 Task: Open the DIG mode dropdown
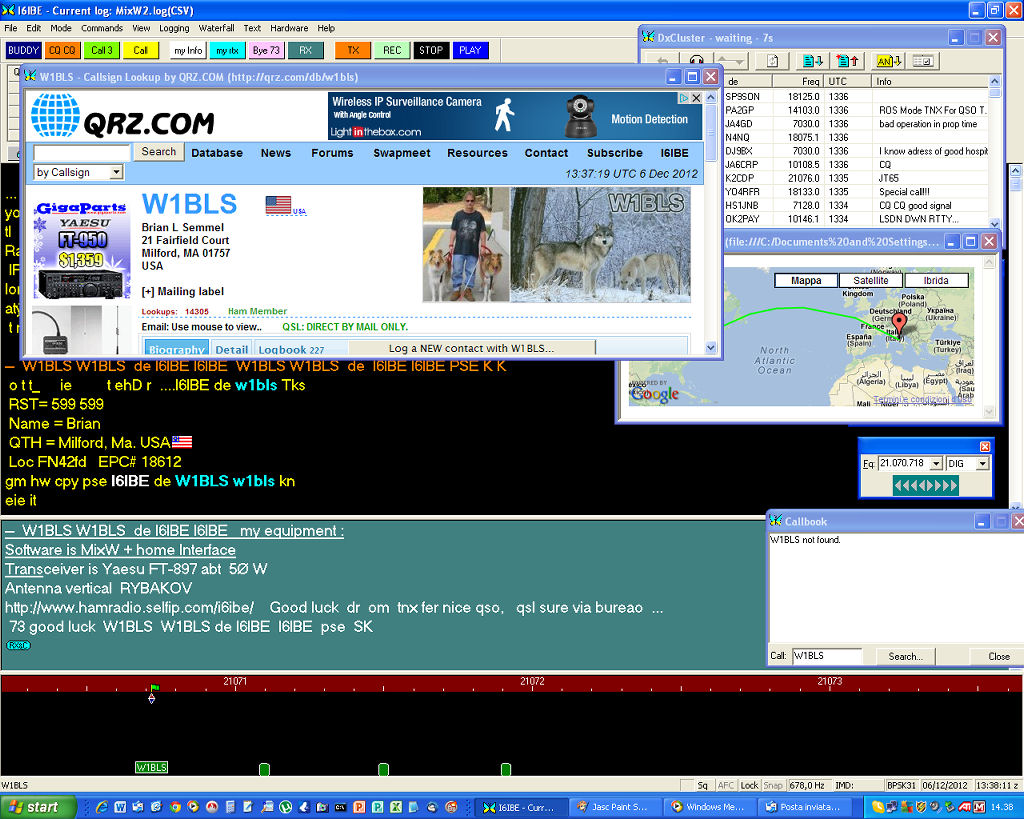coord(982,464)
